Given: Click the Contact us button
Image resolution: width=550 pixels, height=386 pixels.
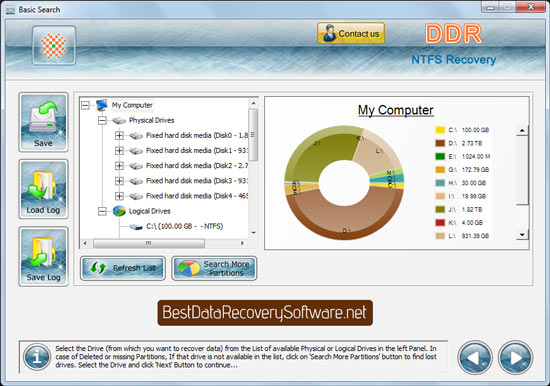Looking at the screenshot, I should [351, 33].
